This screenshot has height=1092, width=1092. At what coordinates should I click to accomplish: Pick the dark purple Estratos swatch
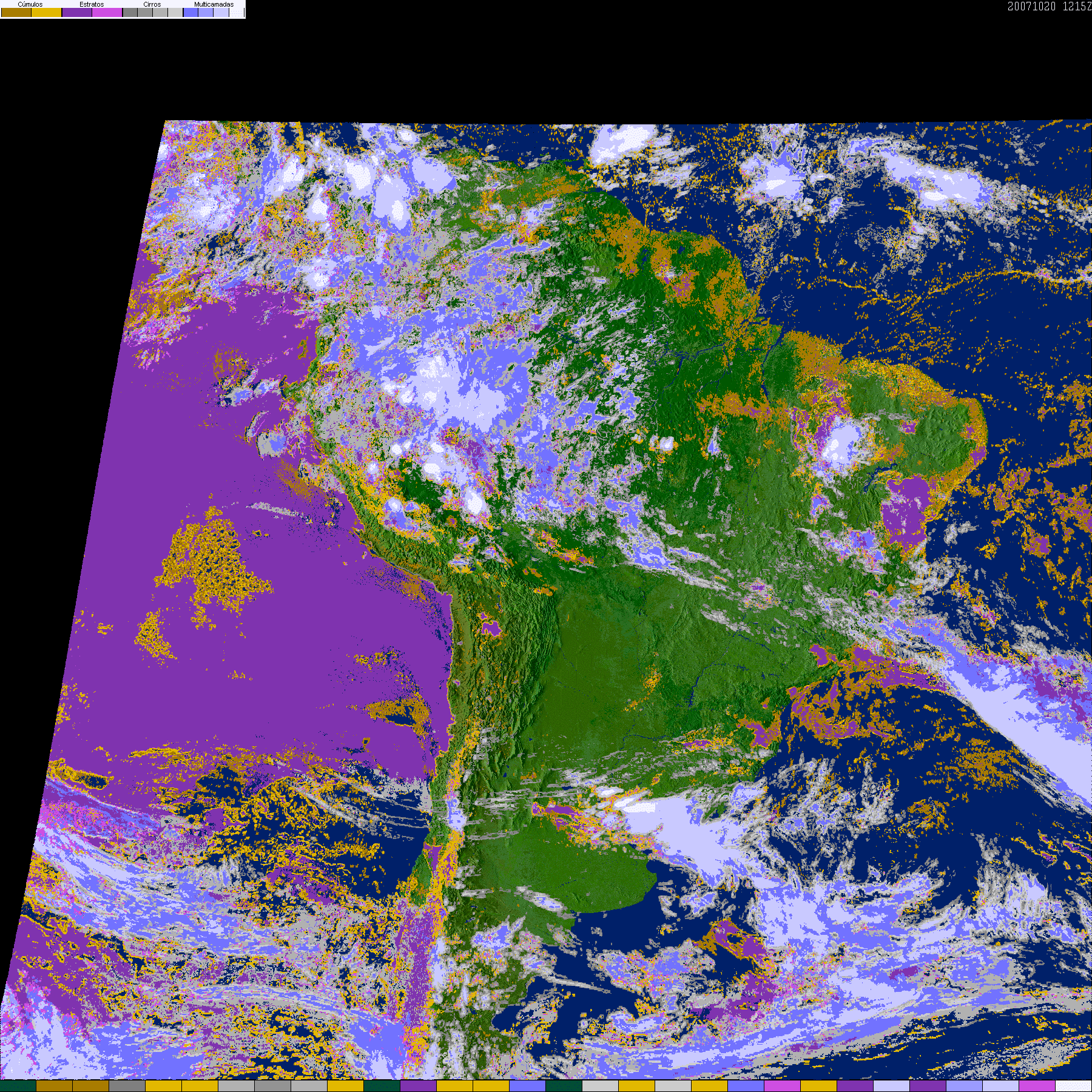point(77,13)
